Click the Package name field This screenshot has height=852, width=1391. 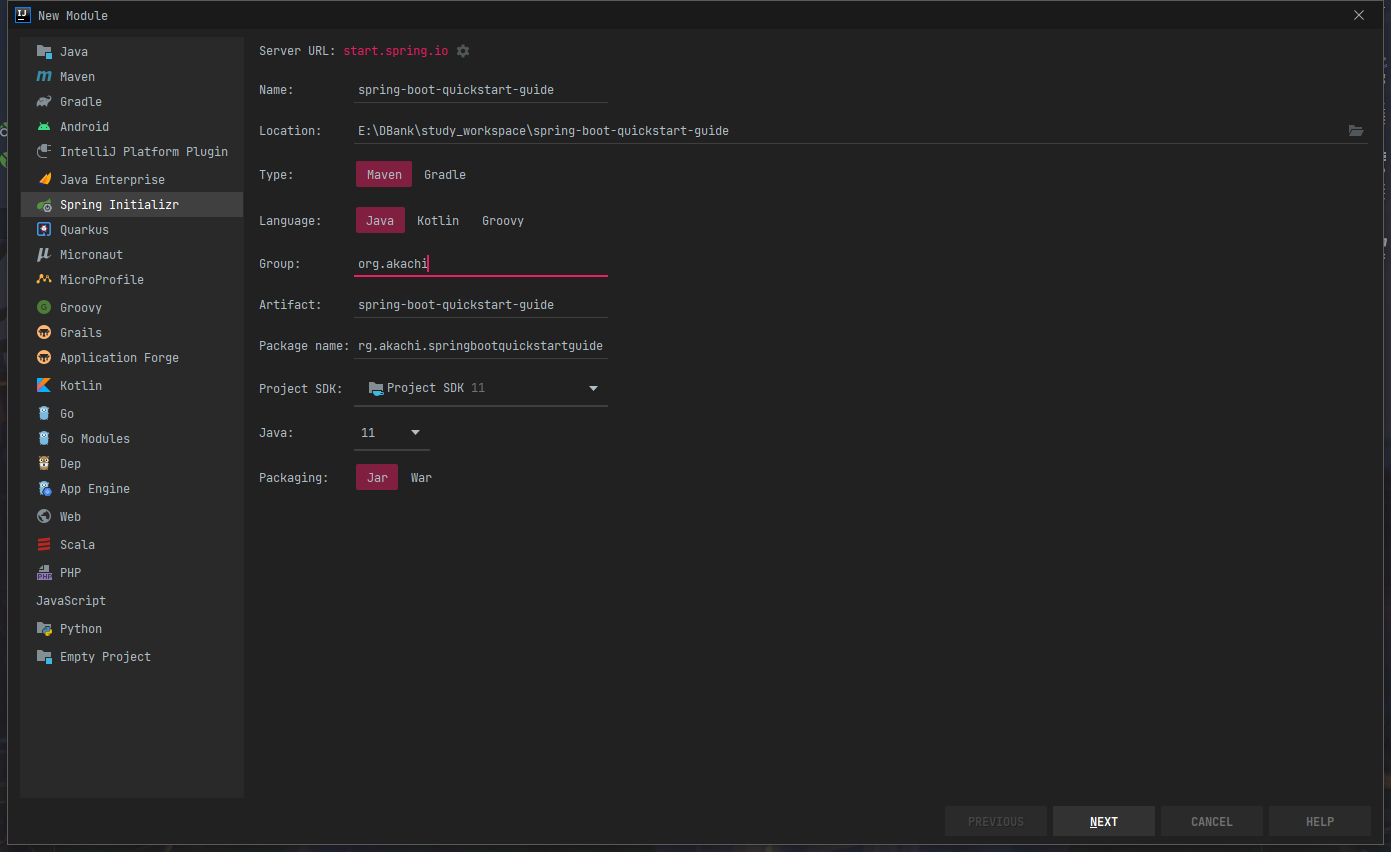point(481,345)
